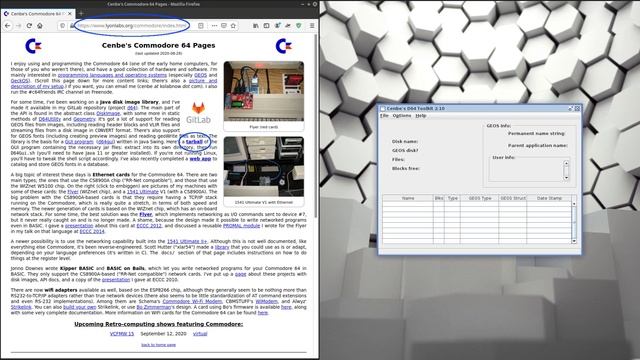Open File menu in D64 Toolkit
This screenshot has height=360, width=640.
coord(384,116)
